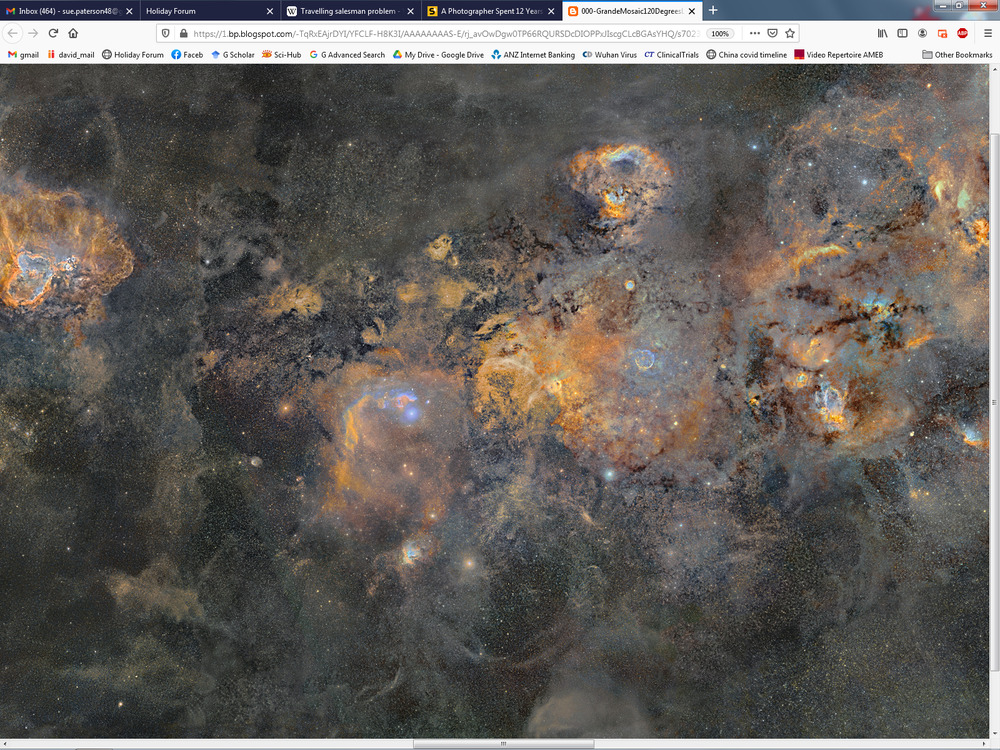Click the horizontal scrollbar thumb
The image size is (1000, 750).
point(503,744)
